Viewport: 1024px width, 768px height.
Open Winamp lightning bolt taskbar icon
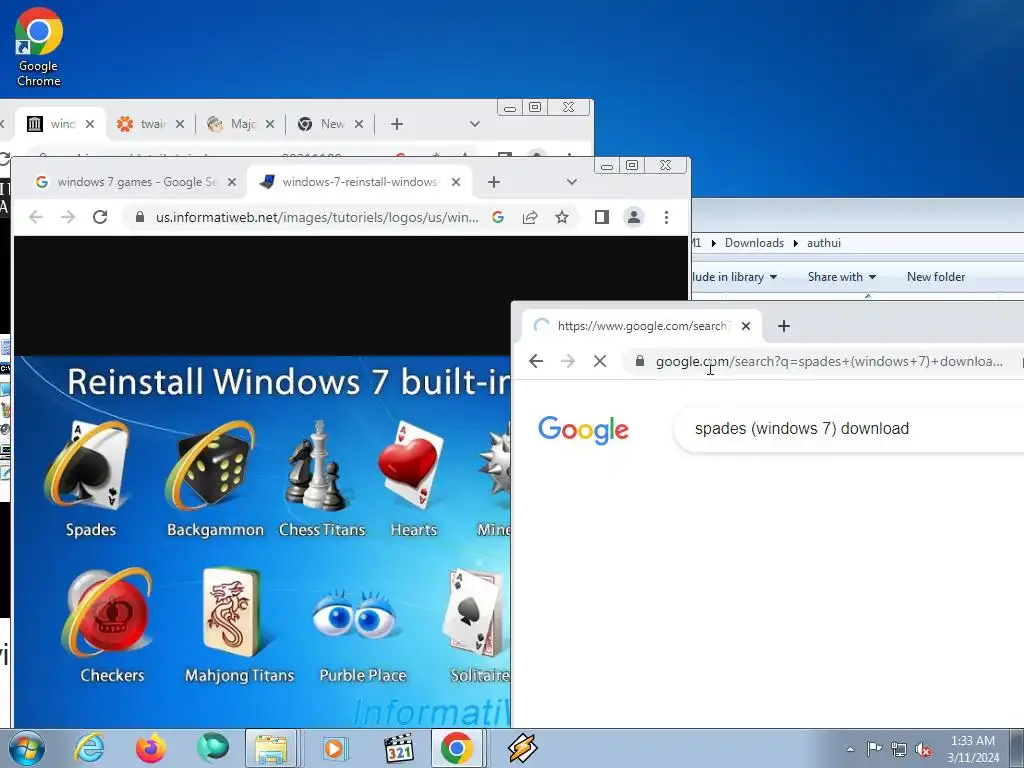[522, 748]
